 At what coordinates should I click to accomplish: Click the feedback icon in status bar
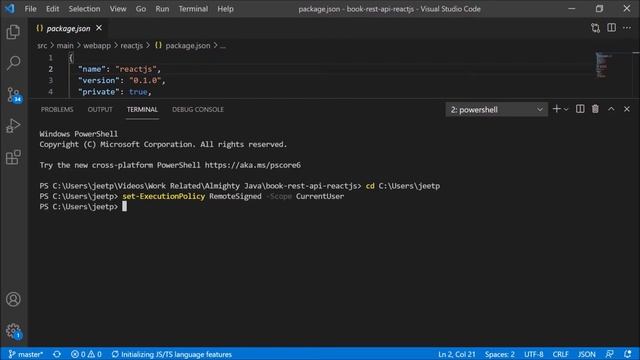pos(609,354)
